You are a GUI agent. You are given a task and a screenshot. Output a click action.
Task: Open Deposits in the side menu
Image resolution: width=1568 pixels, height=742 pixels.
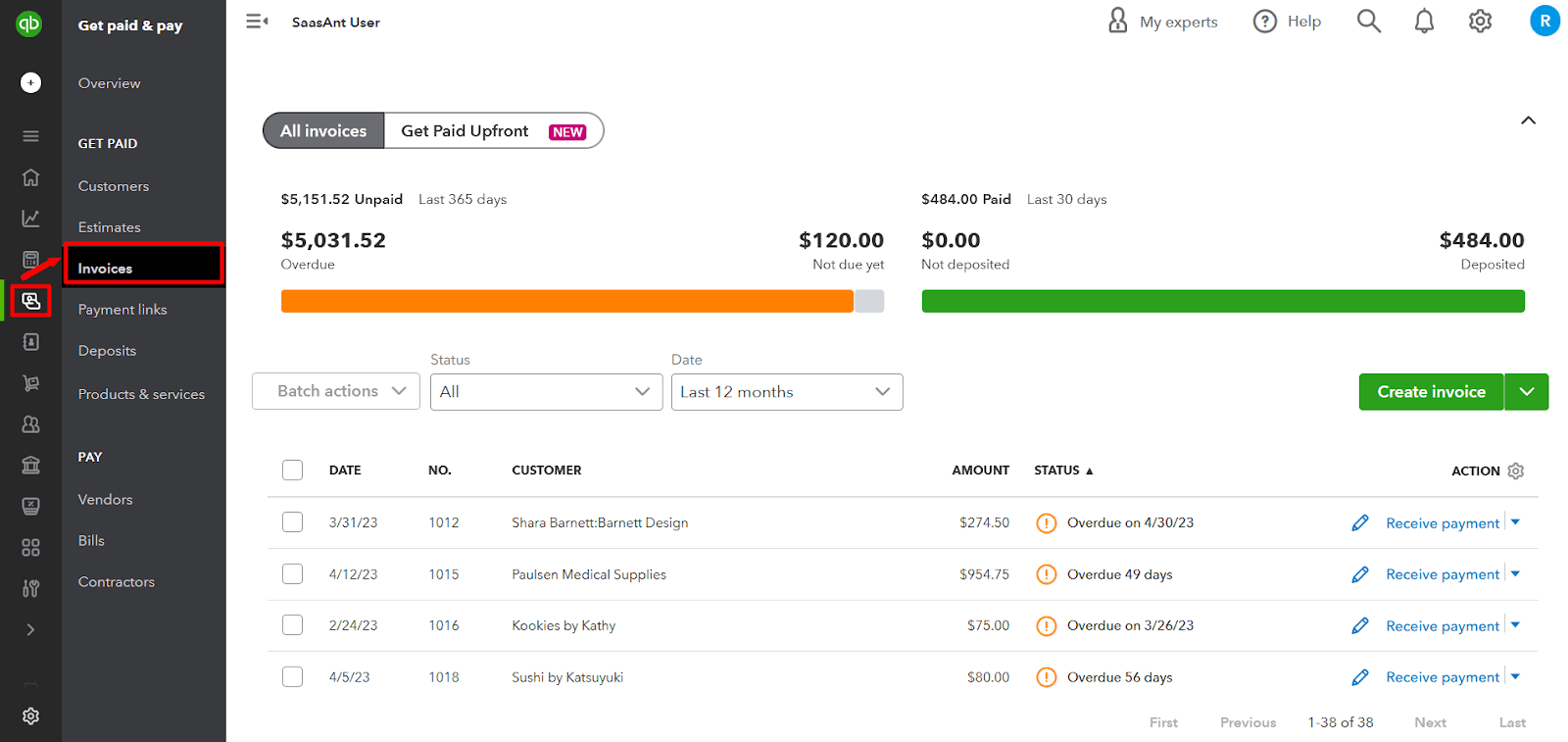pos(107,351)
